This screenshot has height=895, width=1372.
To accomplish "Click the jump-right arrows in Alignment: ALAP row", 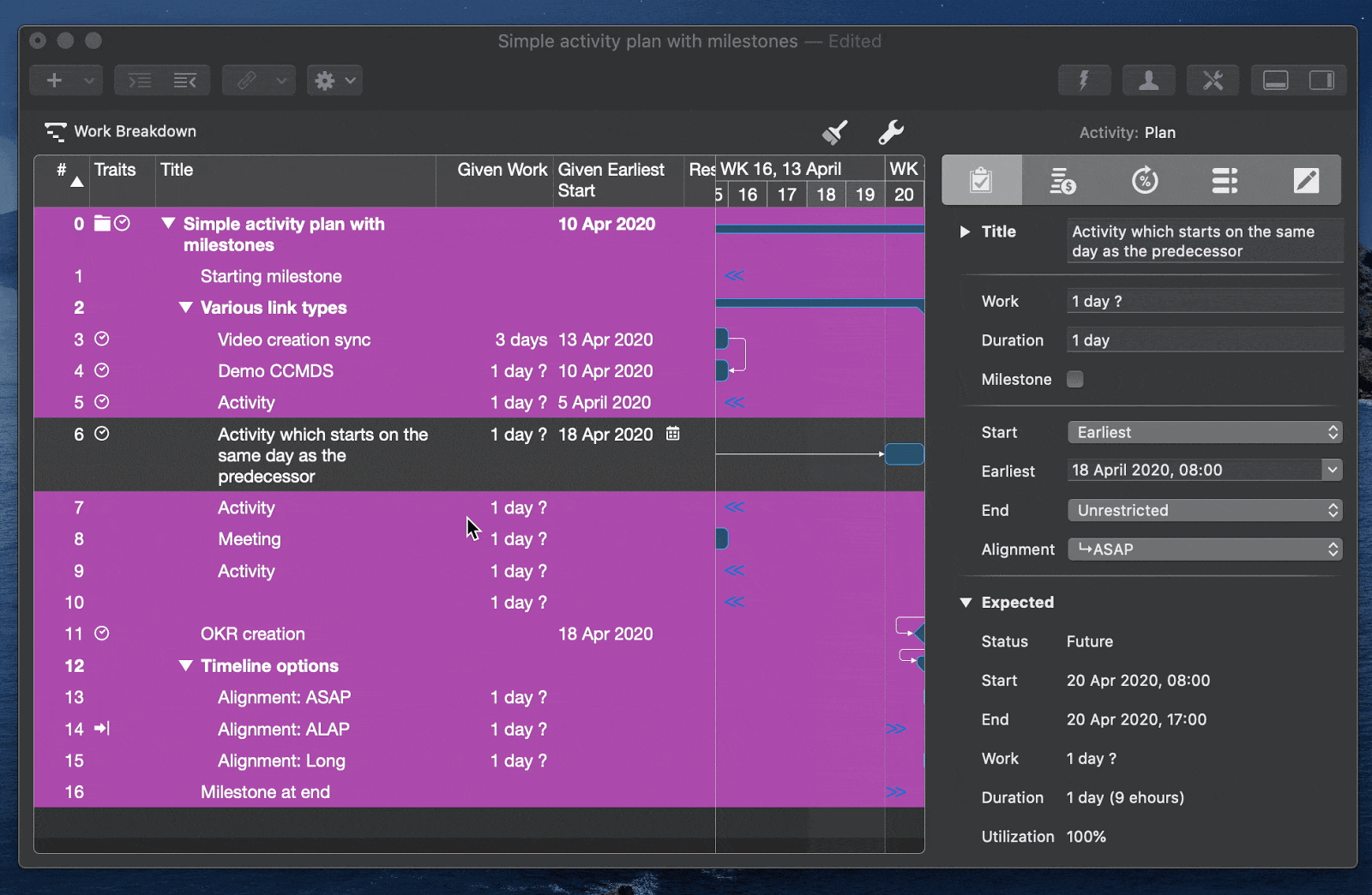I will pyautogui.click(x=896, y=729).
